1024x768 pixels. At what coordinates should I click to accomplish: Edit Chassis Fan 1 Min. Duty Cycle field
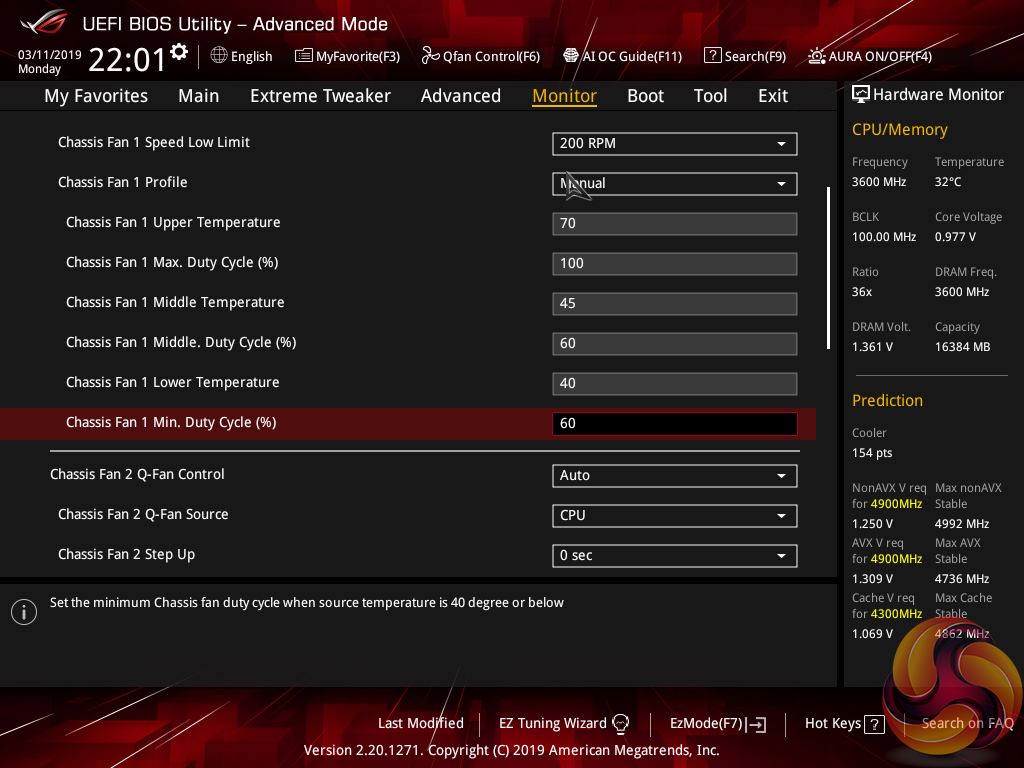675,423
